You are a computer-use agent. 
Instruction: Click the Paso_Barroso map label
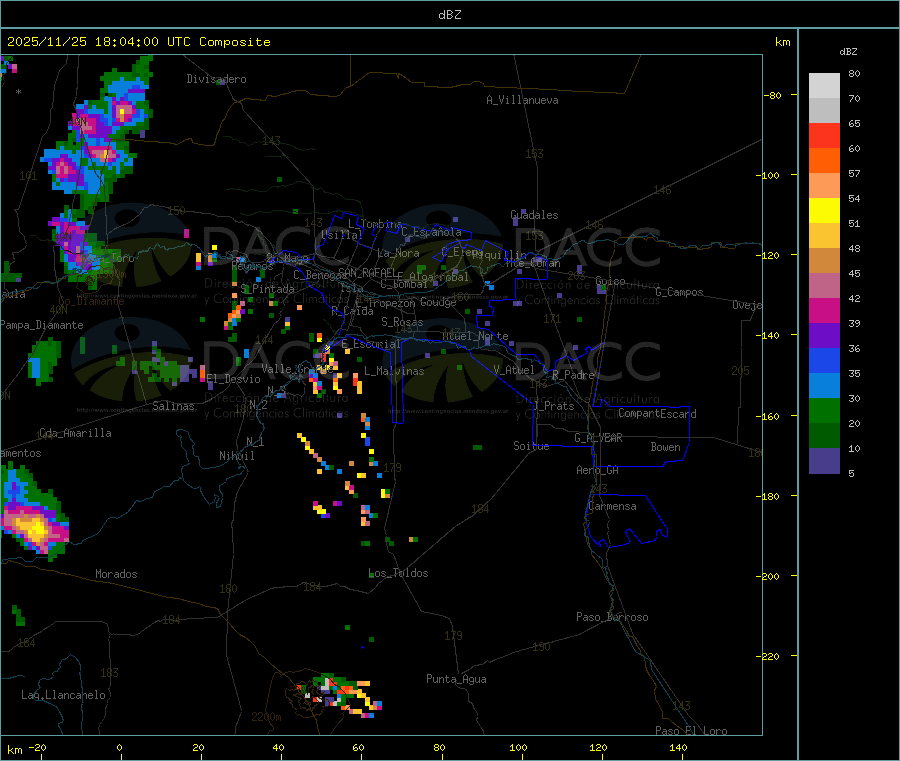point(612,617)
